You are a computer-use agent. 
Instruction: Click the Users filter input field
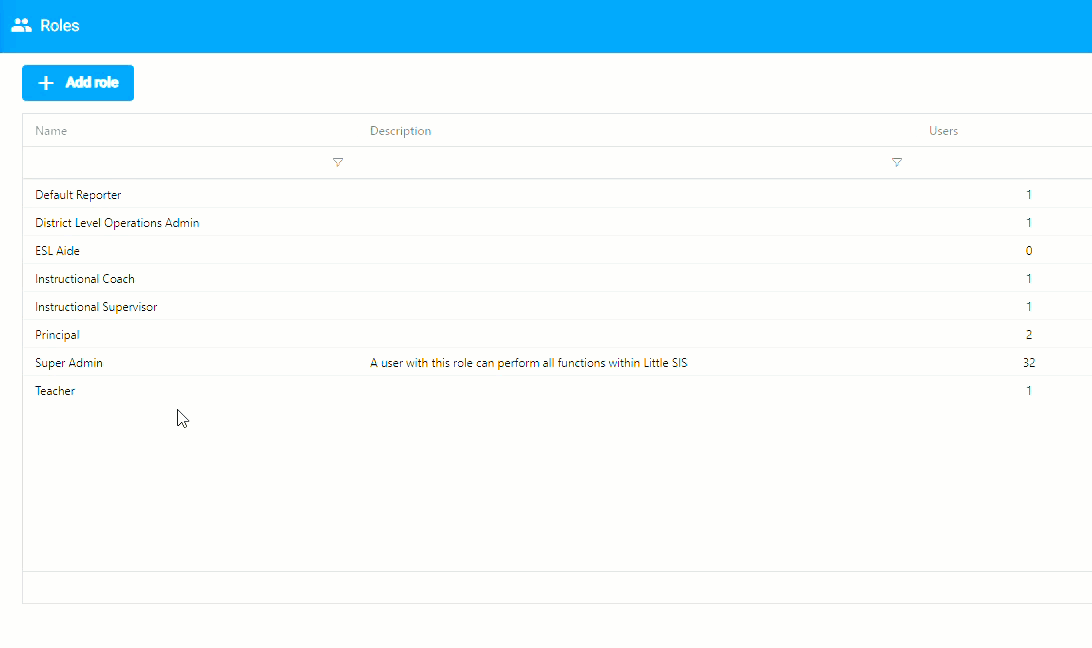(x=1003, y=162)
